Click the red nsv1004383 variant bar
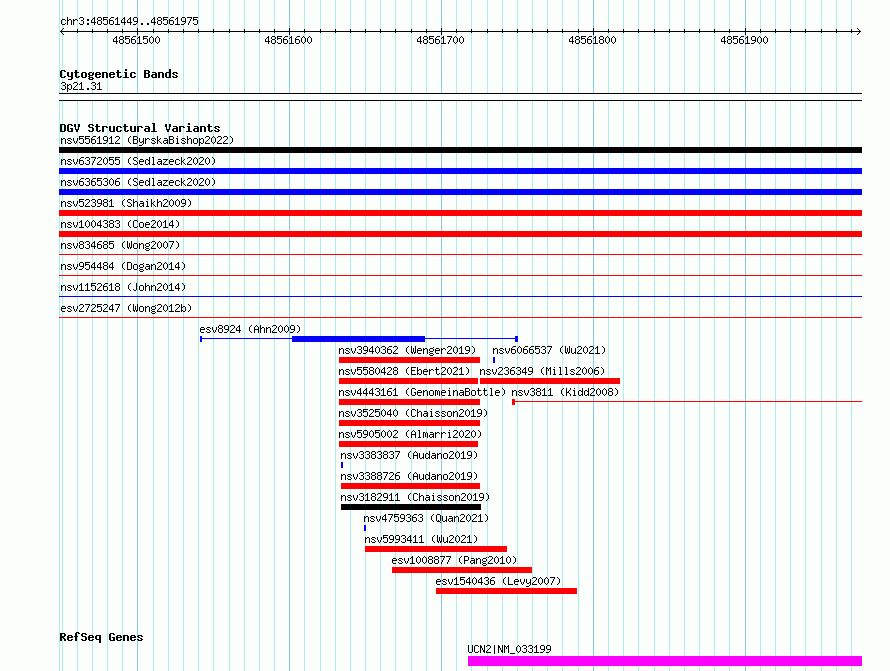Viewport: 890px width, 671px height. coord(460,234)
